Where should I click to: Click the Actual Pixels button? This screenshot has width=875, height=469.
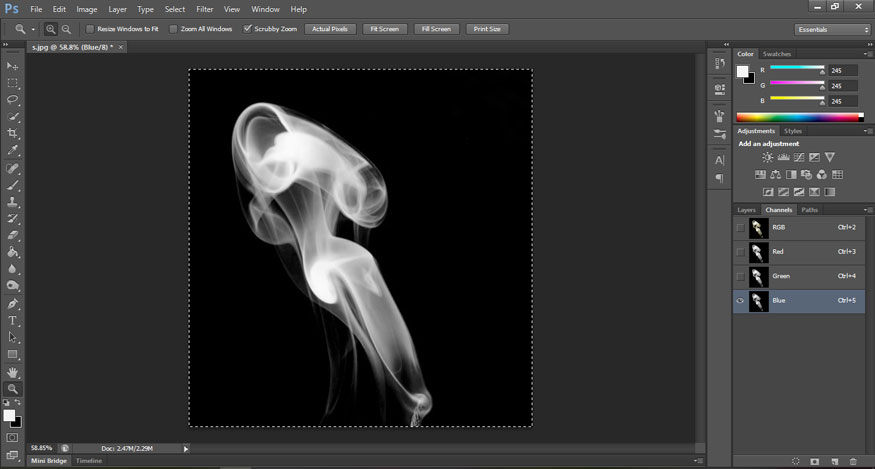click(x=330, y=29)
